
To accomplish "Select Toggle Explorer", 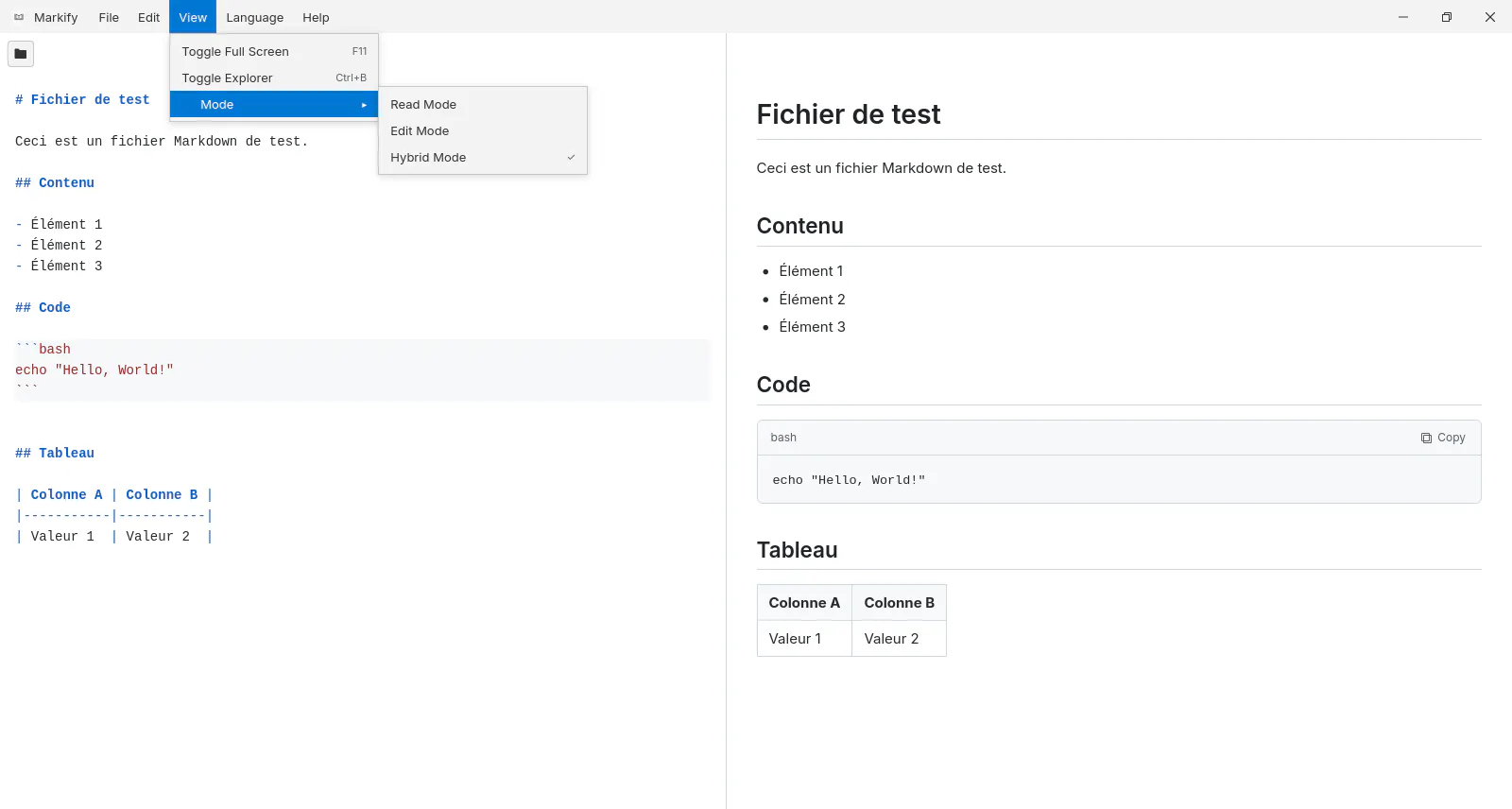I will [274, 77].
